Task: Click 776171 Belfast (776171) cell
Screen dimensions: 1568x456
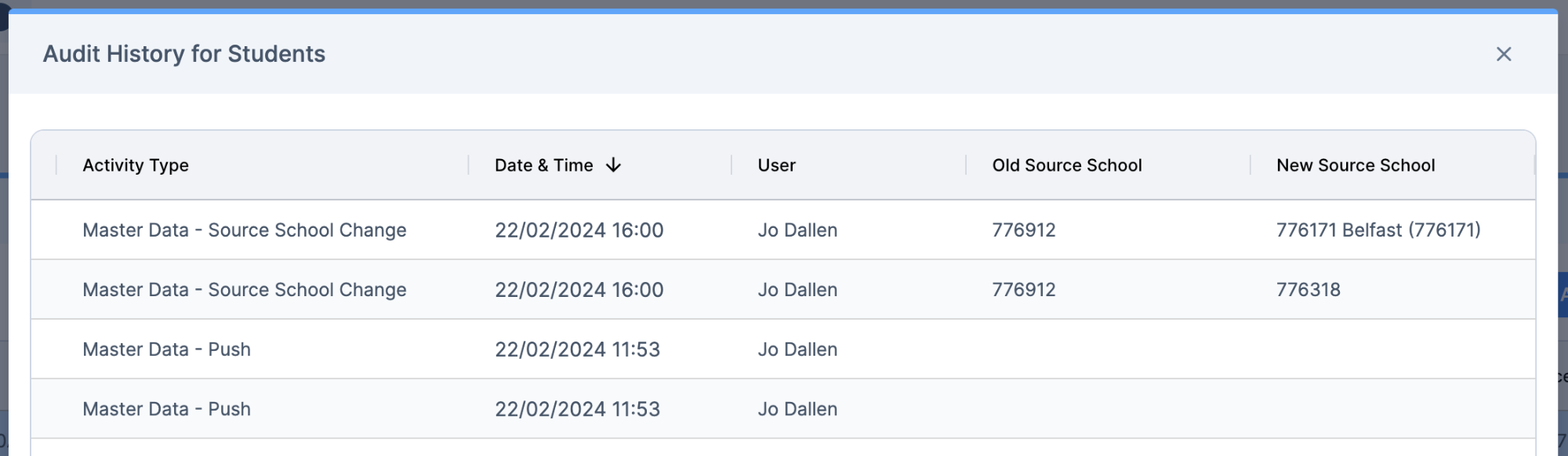Action: pyautogui.click(x=1378, y=230)
